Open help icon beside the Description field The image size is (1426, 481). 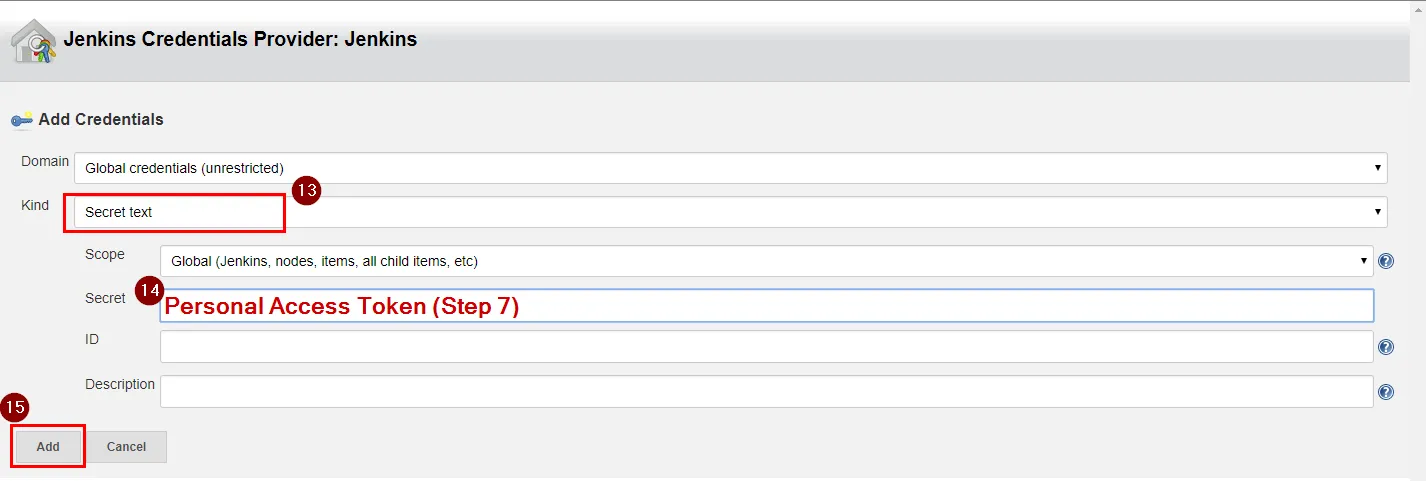[x=1386, y=392]
